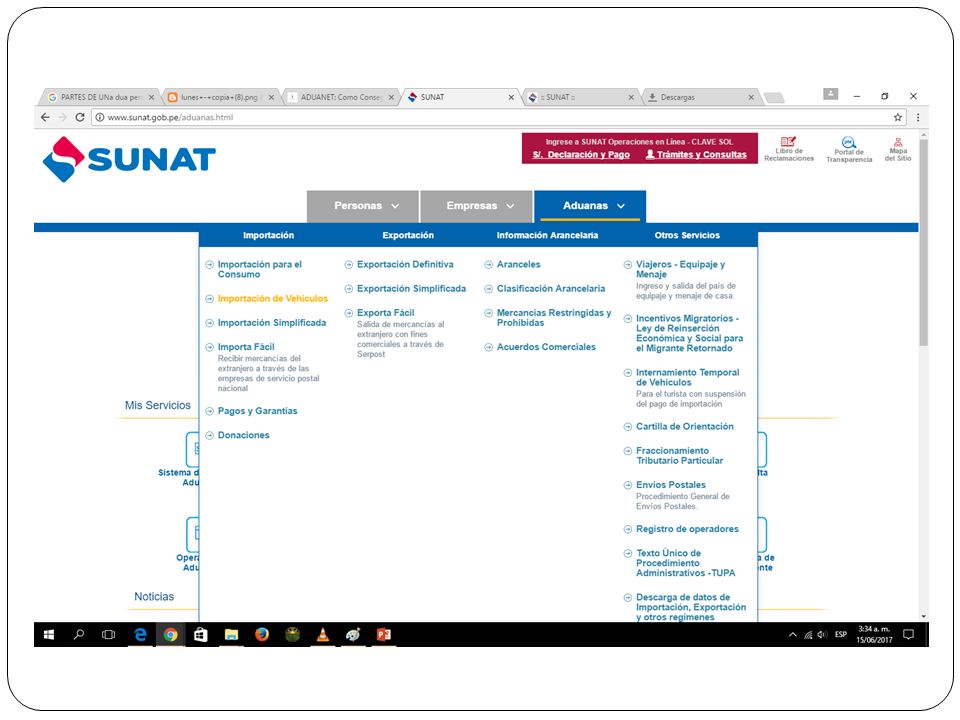Screen dimensions: 960x720
Task: Click the page vertical scrollbar thumb
Action: pyautogui.click(x=923, y=242)
